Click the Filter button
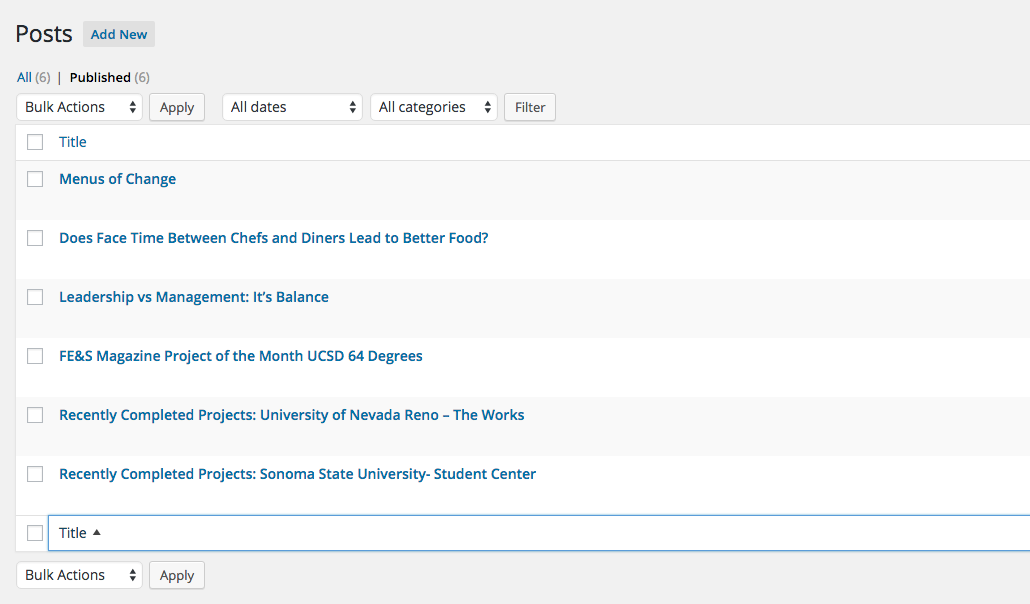Image resolution: width=1030 pixels, height=604 pixels. click(530, 107)
